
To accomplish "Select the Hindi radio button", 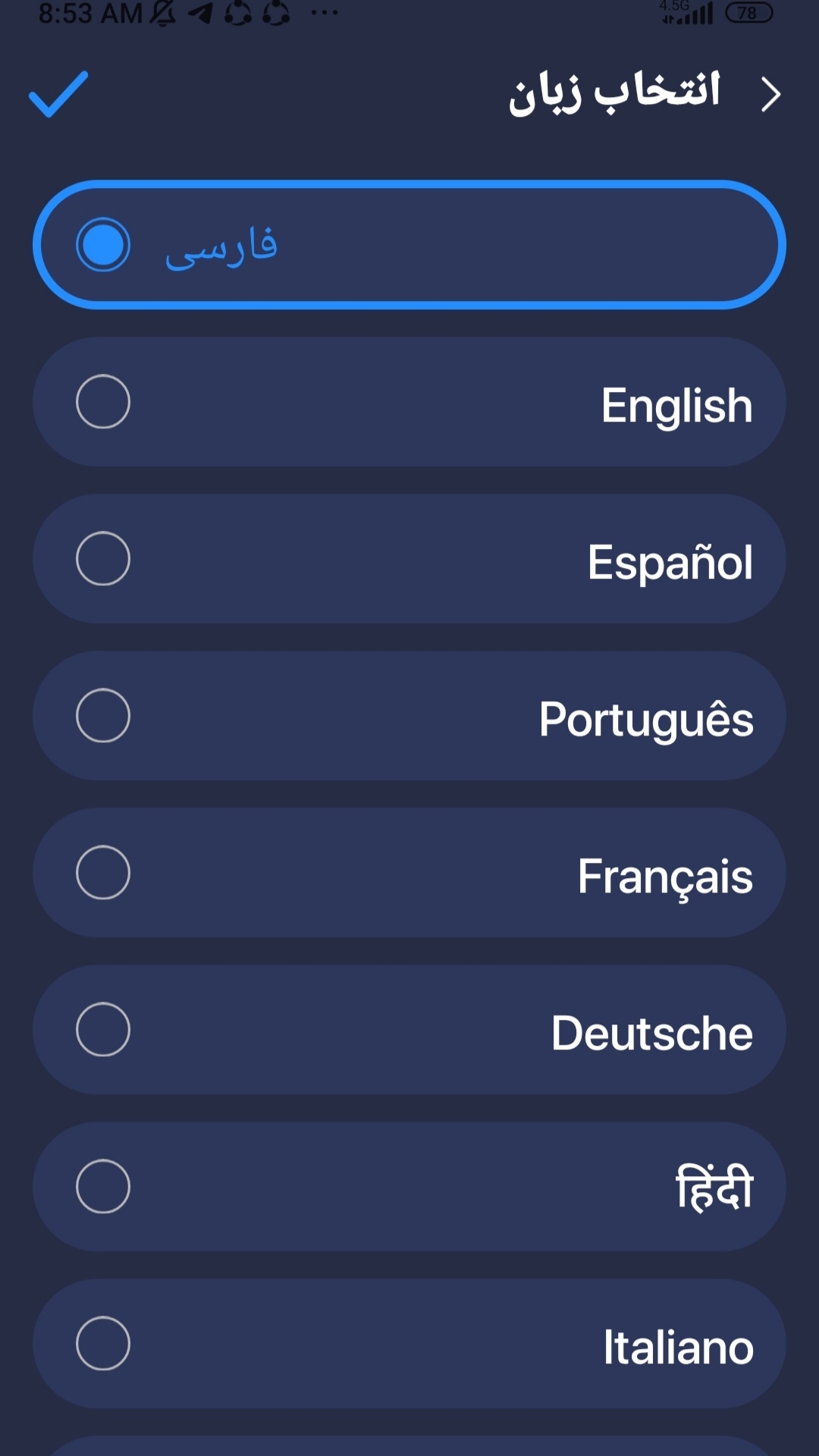I will point(103,1187).
